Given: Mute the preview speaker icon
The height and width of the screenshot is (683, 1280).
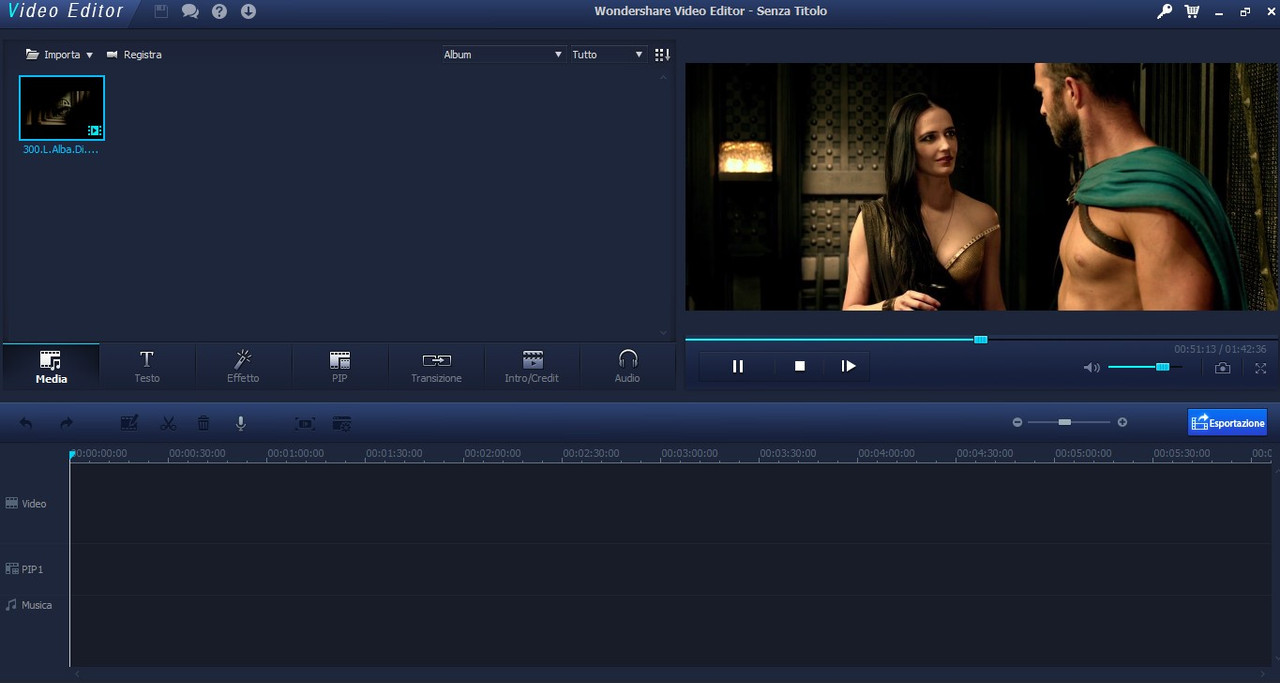Looking at the screenshot, I should coord(1091,368).
